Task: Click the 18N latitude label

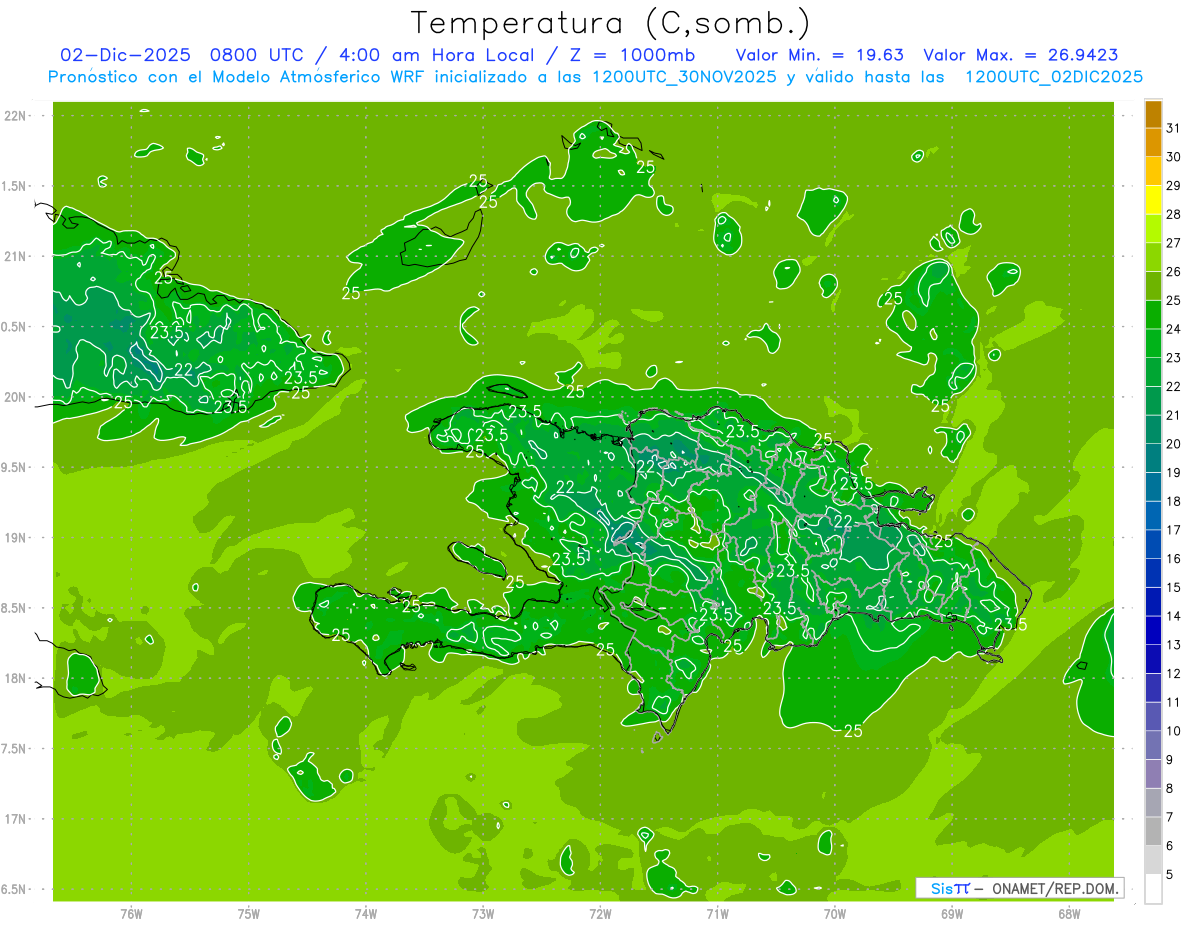Action: coord(15,679)
